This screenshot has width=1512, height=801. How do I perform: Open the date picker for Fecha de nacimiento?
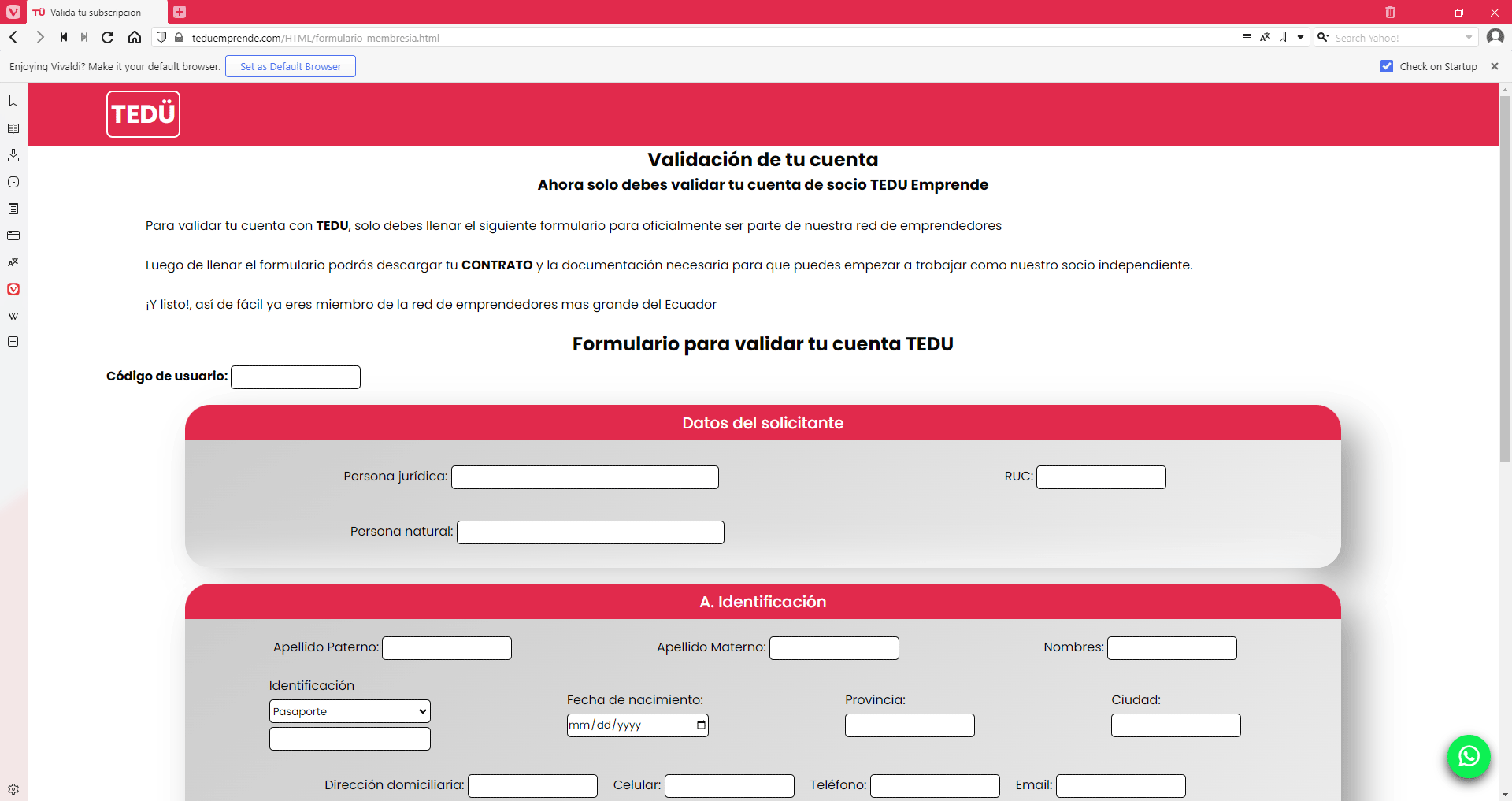coord(701,725)
